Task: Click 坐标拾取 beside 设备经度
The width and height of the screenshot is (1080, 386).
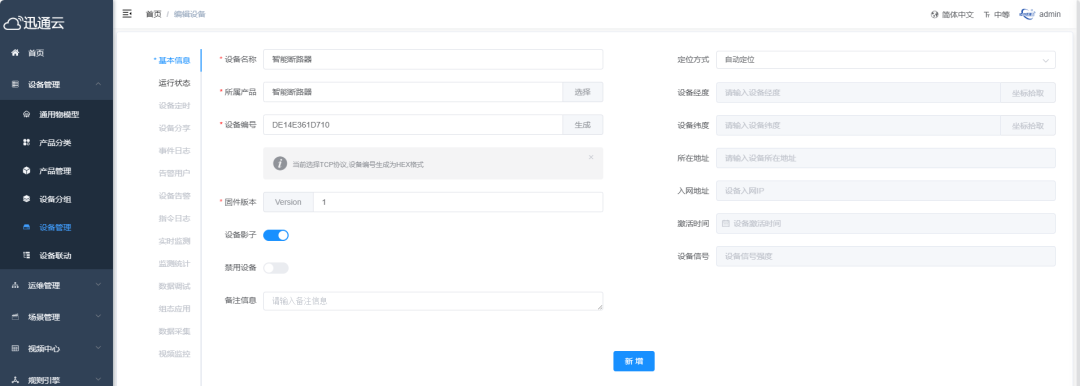Action: coord(1028,92)
